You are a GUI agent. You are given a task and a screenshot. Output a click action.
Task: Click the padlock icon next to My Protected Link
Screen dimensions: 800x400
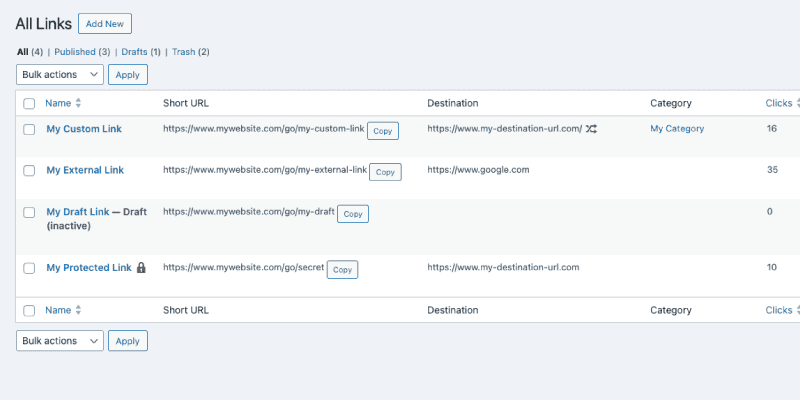(x=141, y=267)
